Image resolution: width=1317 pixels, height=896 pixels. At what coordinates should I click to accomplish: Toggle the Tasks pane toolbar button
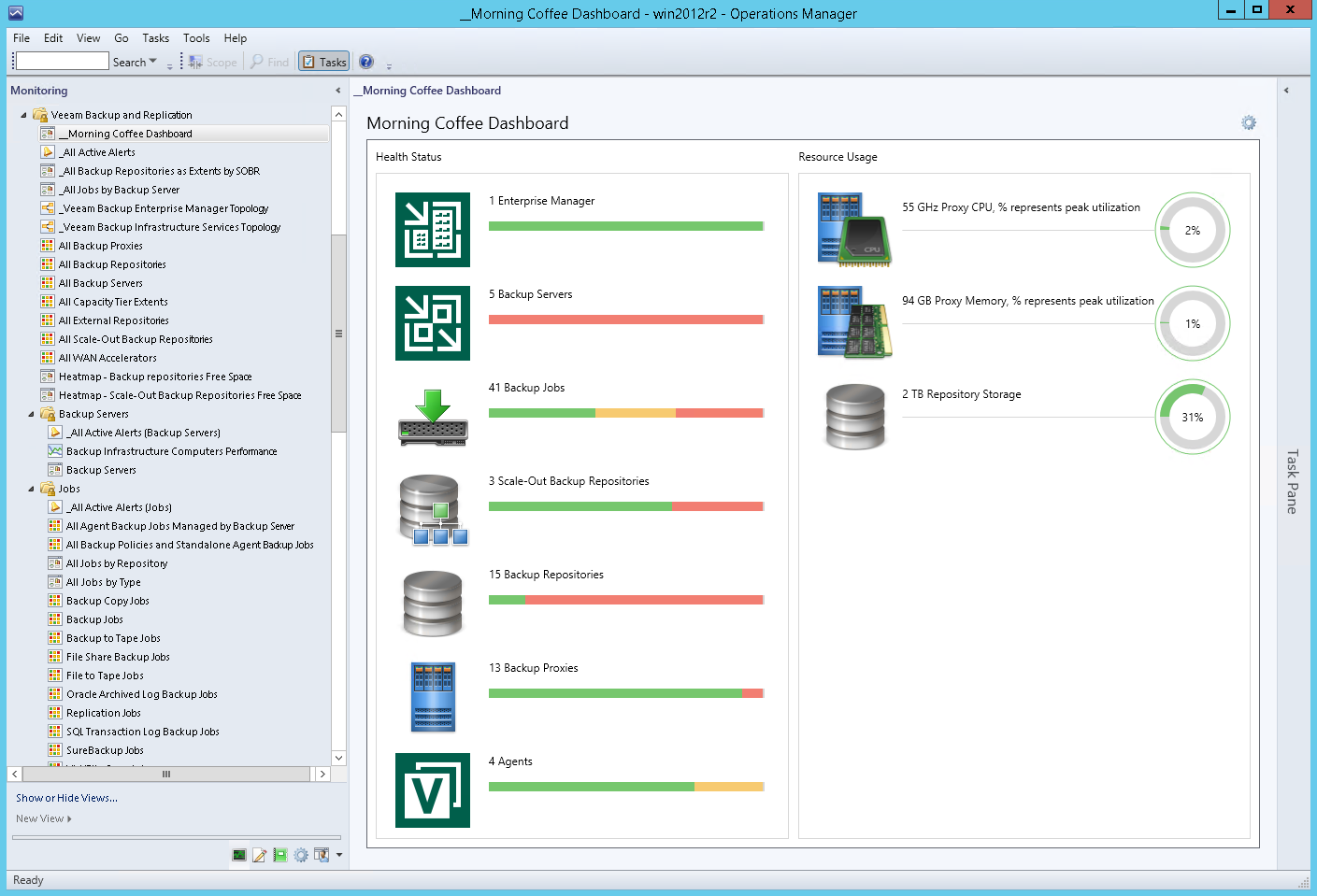[x=323, y=62]
